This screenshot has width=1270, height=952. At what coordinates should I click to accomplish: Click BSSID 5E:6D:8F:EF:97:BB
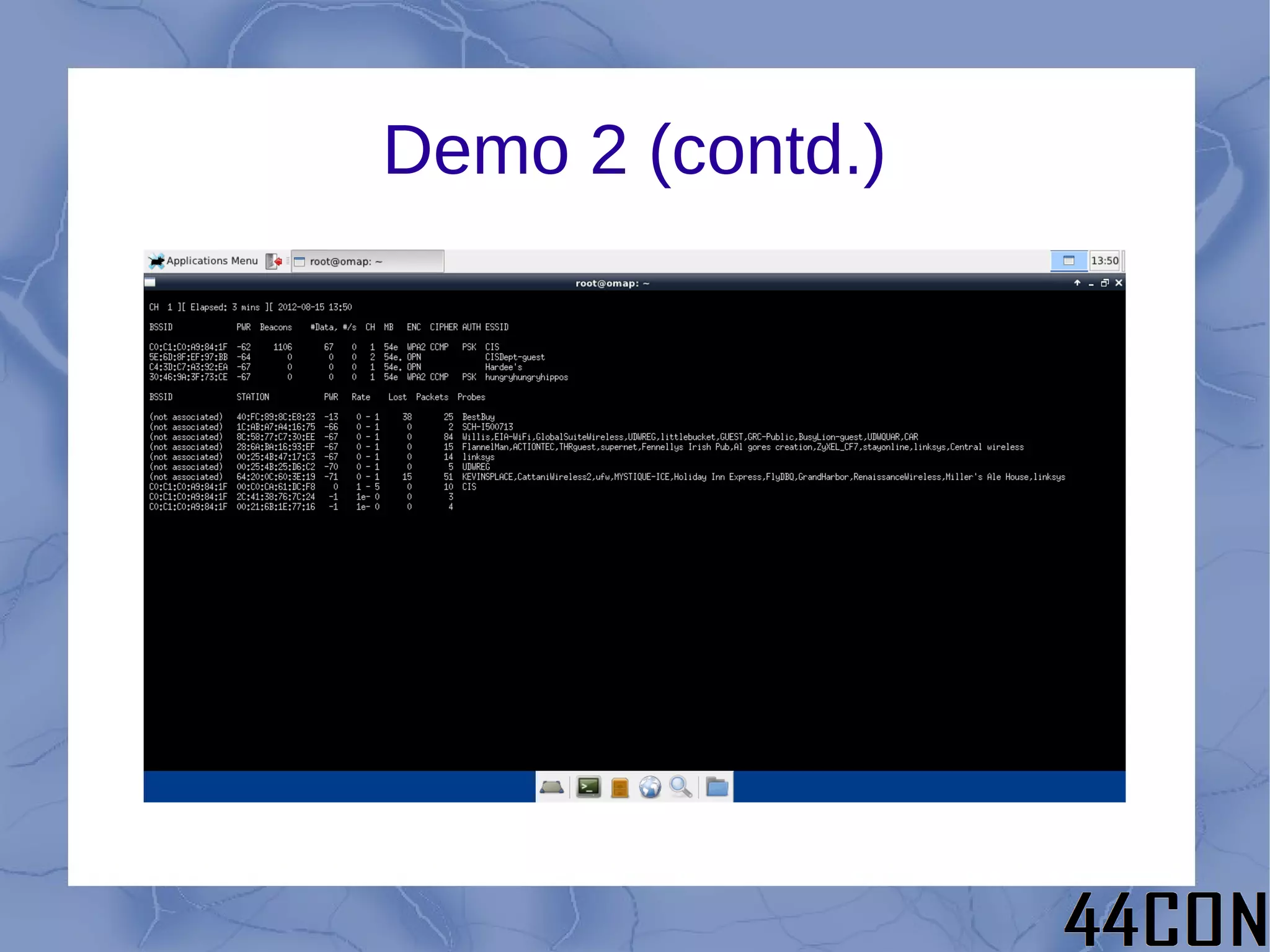tap(188, 357)
